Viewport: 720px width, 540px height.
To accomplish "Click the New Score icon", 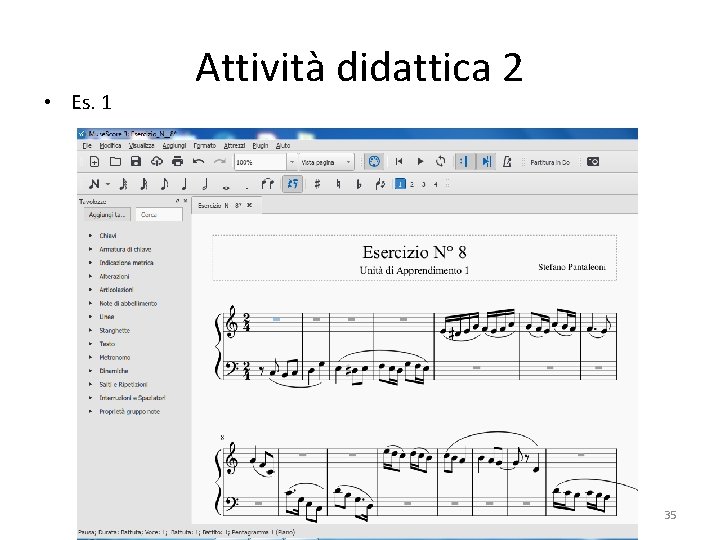I will pyautogui.click(x=94, y=162).
